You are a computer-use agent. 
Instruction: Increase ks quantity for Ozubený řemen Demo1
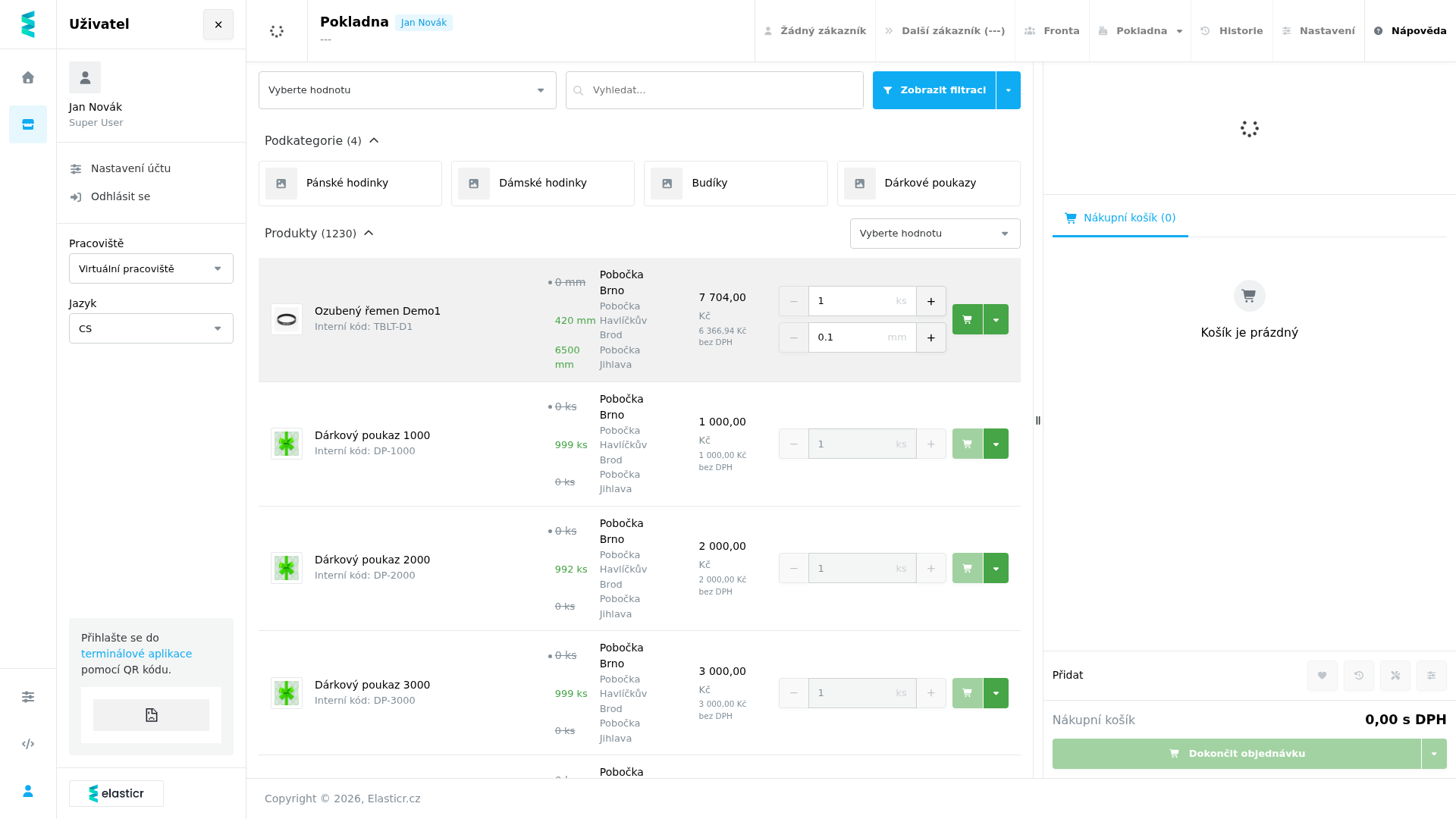click(x=931, y=301)
